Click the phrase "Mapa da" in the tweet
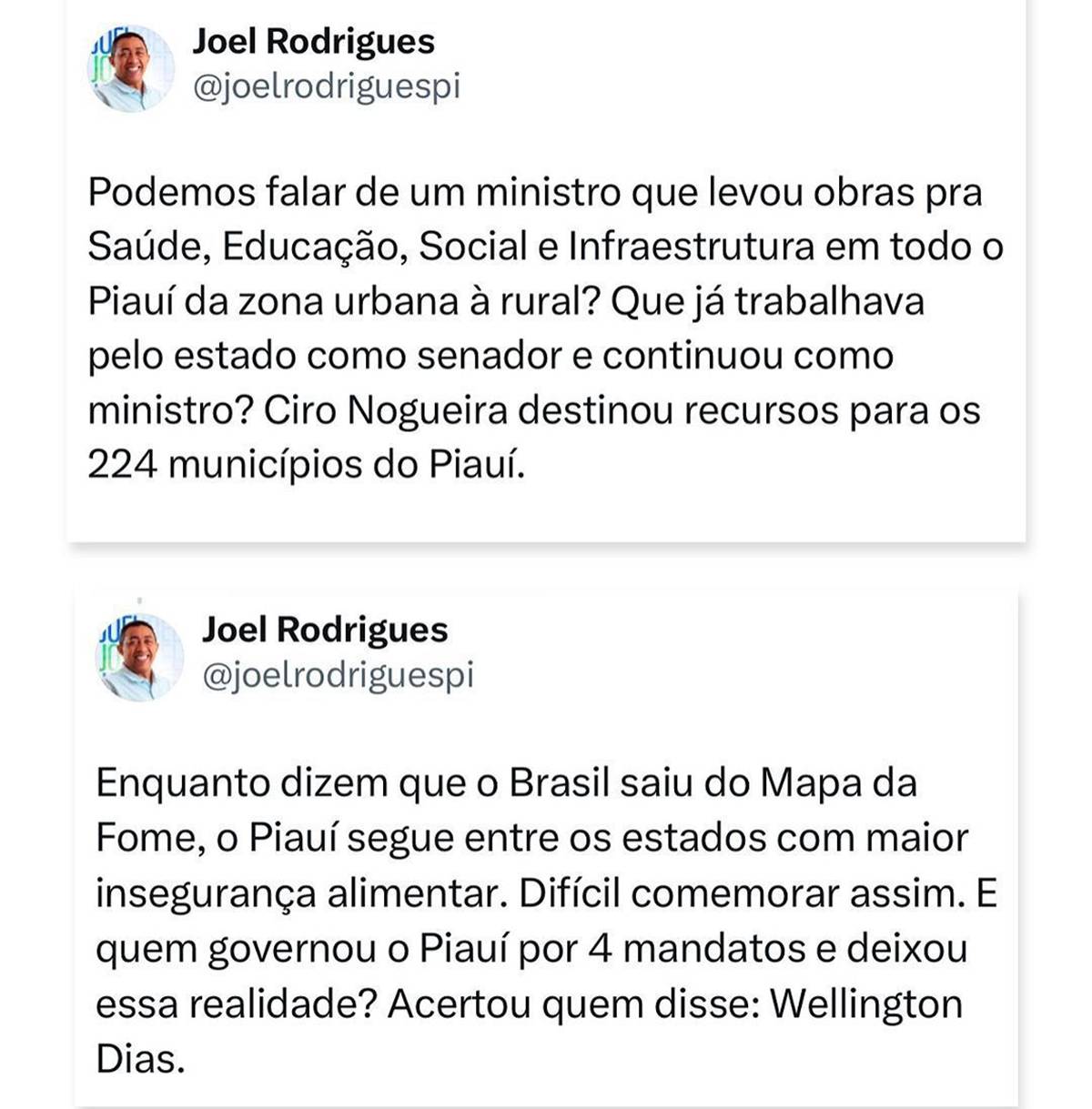This screenshot has height=1109, width=1092. coord(838,783)
